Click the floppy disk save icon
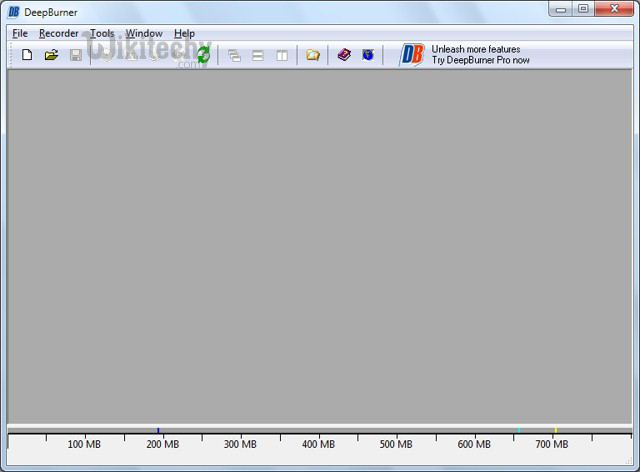This screenshot has width=640, height=472. (x=76, y=55)
